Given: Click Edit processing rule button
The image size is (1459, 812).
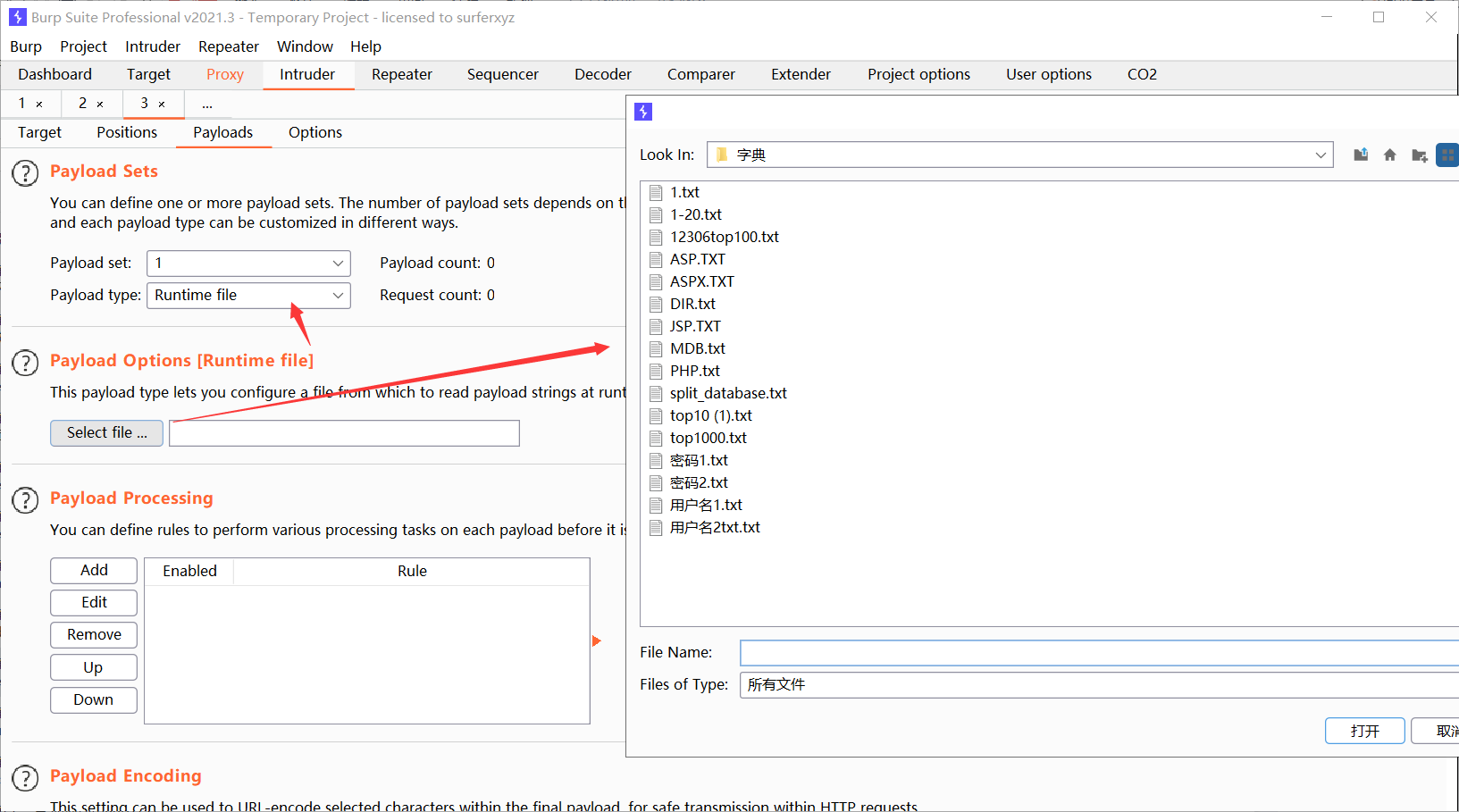Looking at the screenshot, I should pyautogui.click(x=94, y=602).
